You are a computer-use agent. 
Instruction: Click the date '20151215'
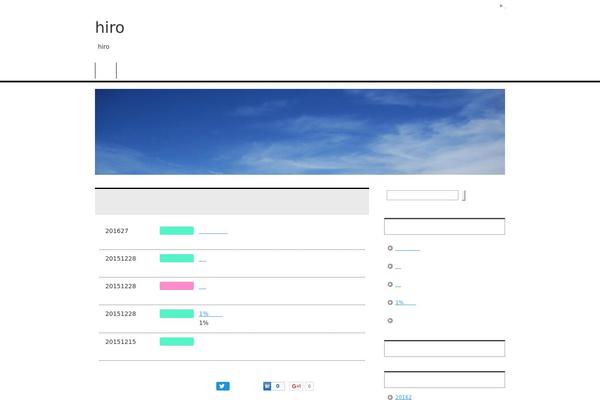point(121,341)
